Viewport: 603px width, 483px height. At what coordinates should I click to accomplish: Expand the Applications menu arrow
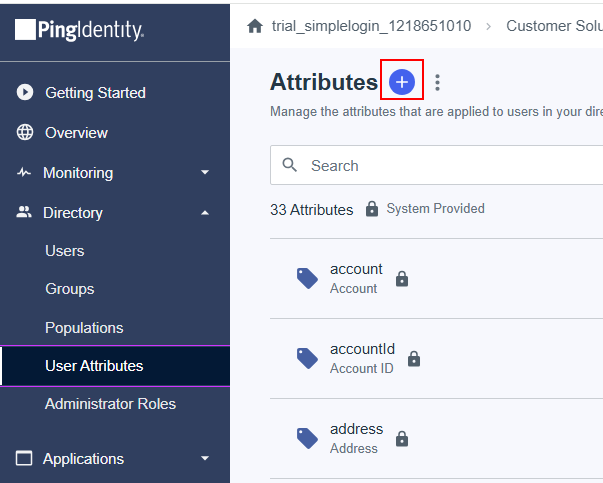(x=205, y=459)
